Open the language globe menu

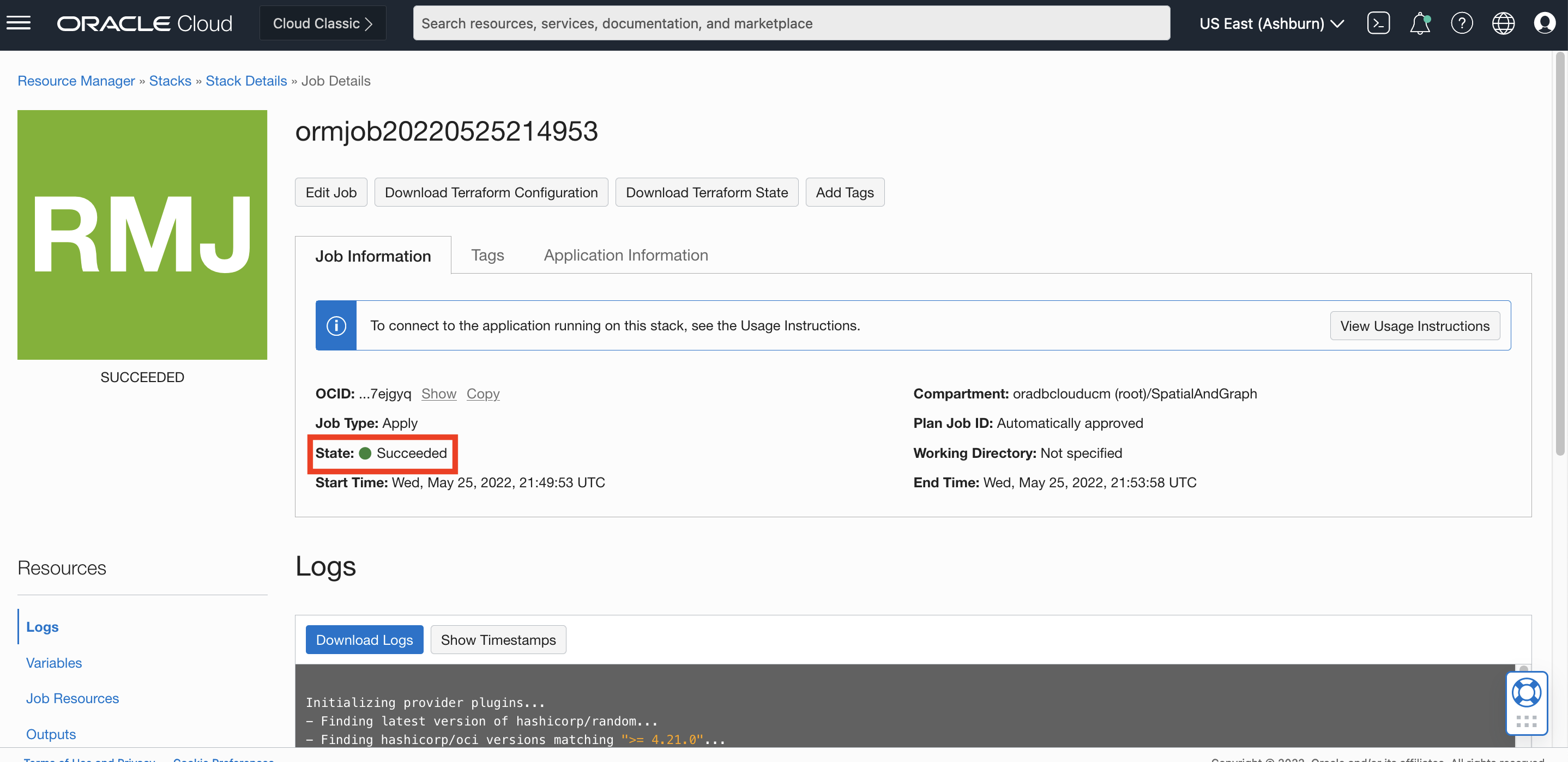click(1502, 23)
